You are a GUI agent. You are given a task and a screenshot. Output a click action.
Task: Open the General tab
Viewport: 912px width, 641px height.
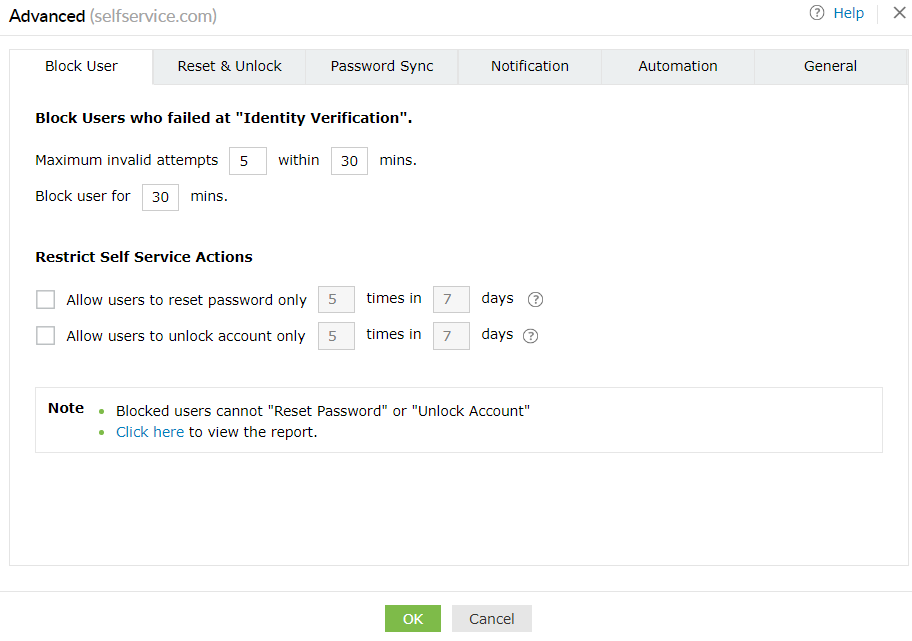click(x=830, y=66)
